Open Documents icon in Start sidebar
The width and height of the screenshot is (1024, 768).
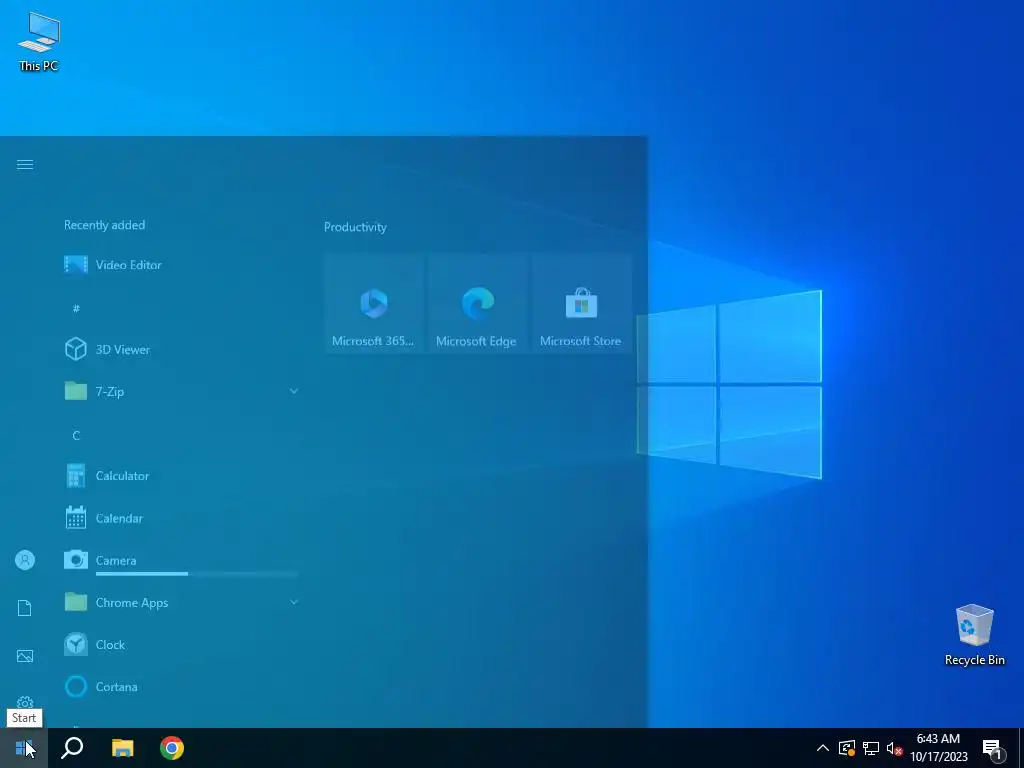click(25, 608)
